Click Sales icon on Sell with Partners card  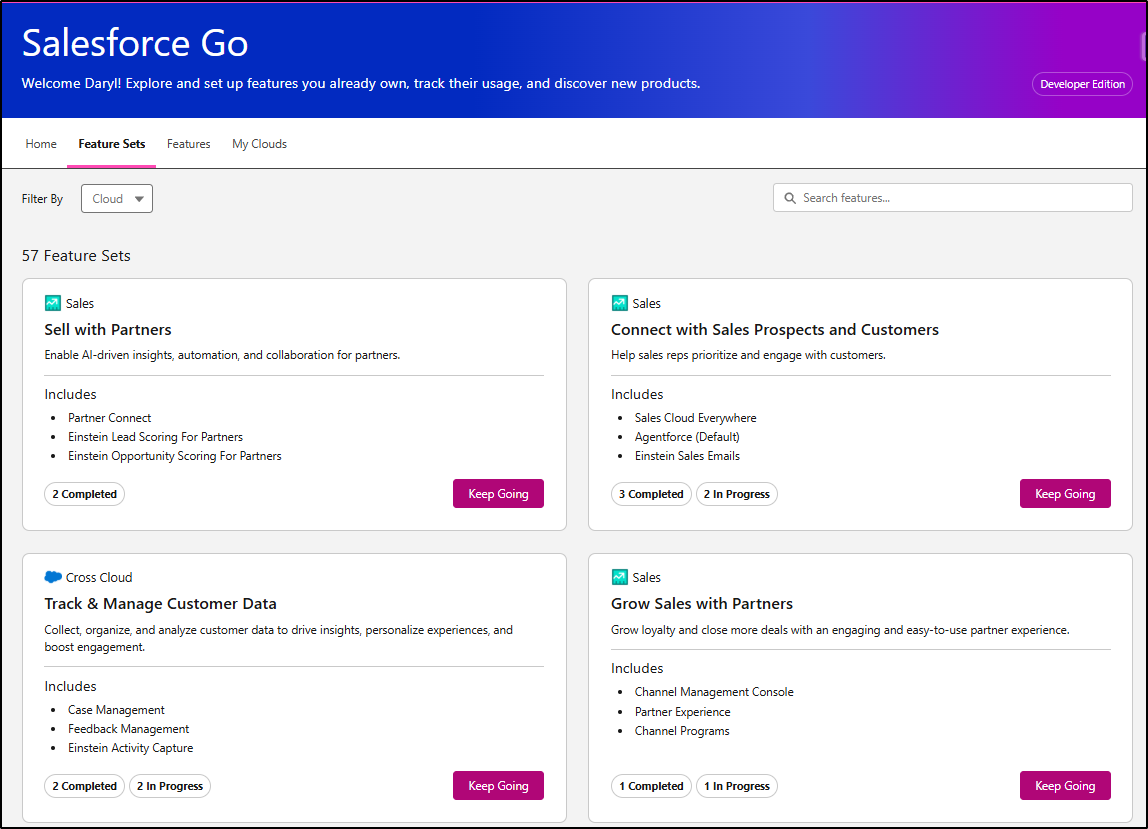click(53, 303)
